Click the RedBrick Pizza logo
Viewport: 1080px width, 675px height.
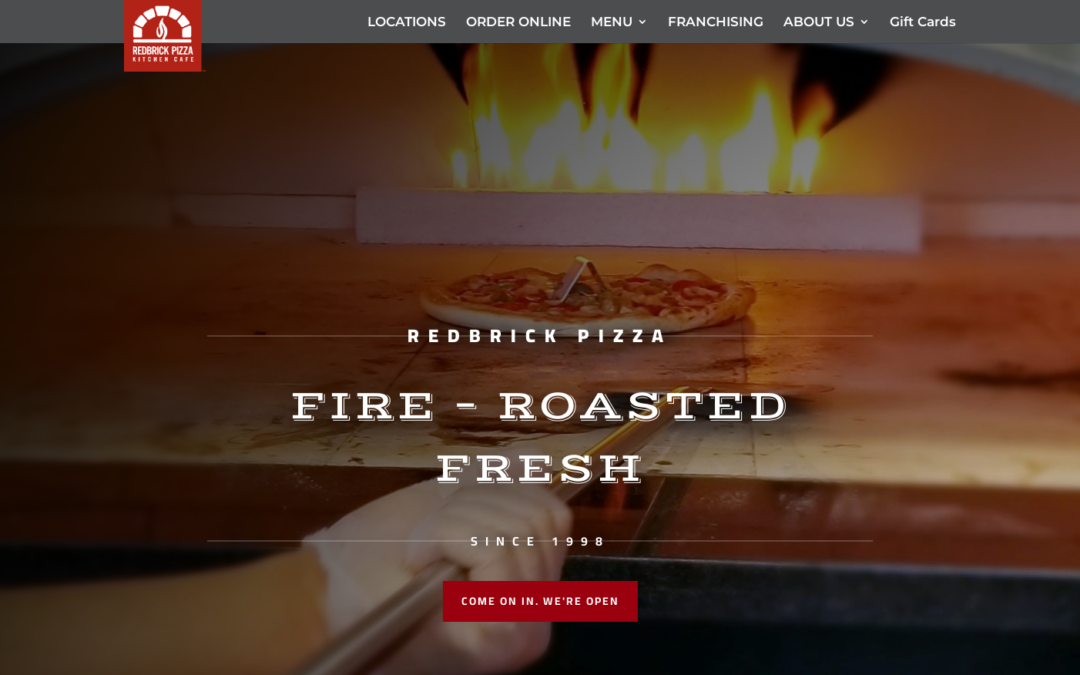pos(163,35)
